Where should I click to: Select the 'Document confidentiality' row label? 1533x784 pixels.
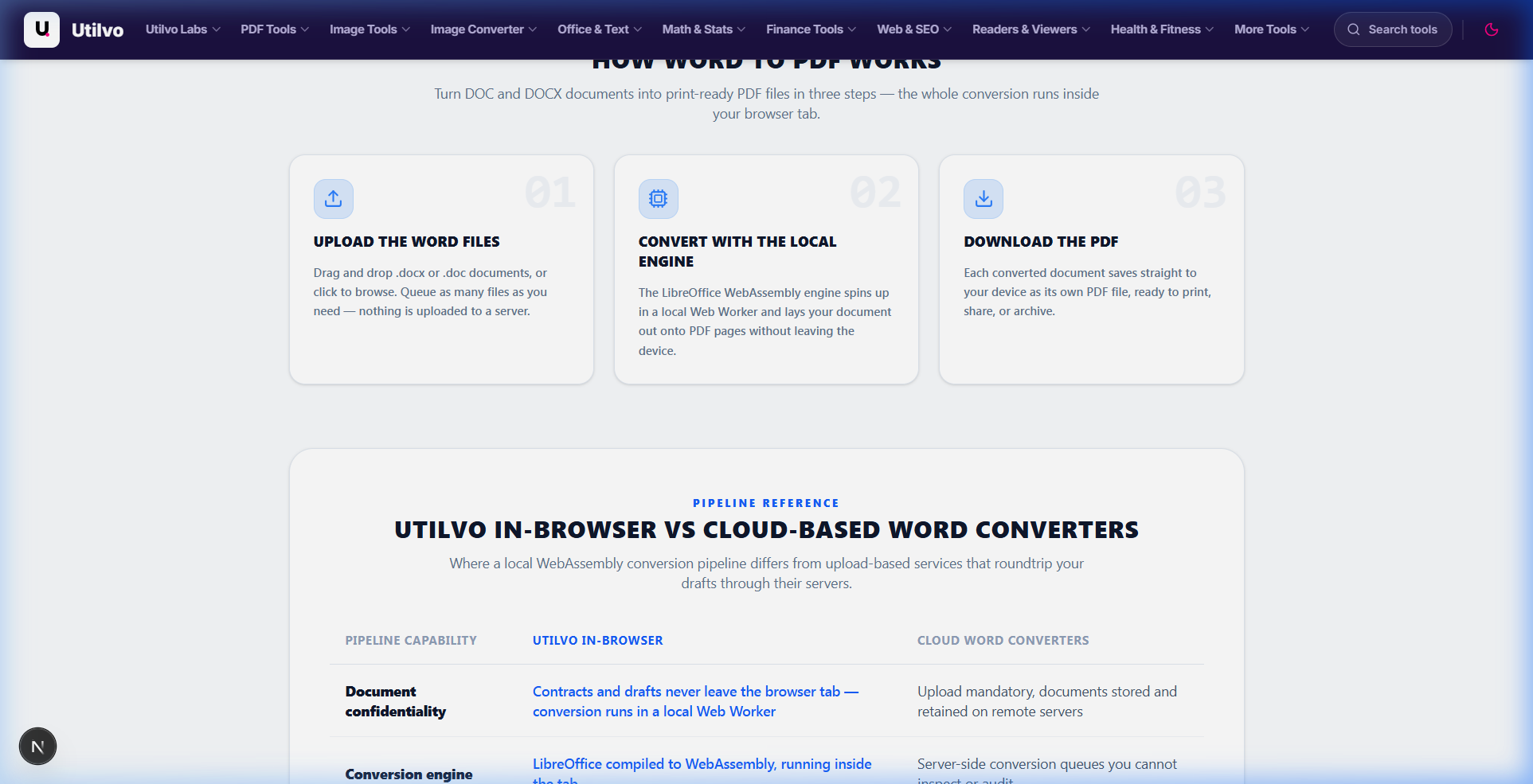[x=396, y=701]
